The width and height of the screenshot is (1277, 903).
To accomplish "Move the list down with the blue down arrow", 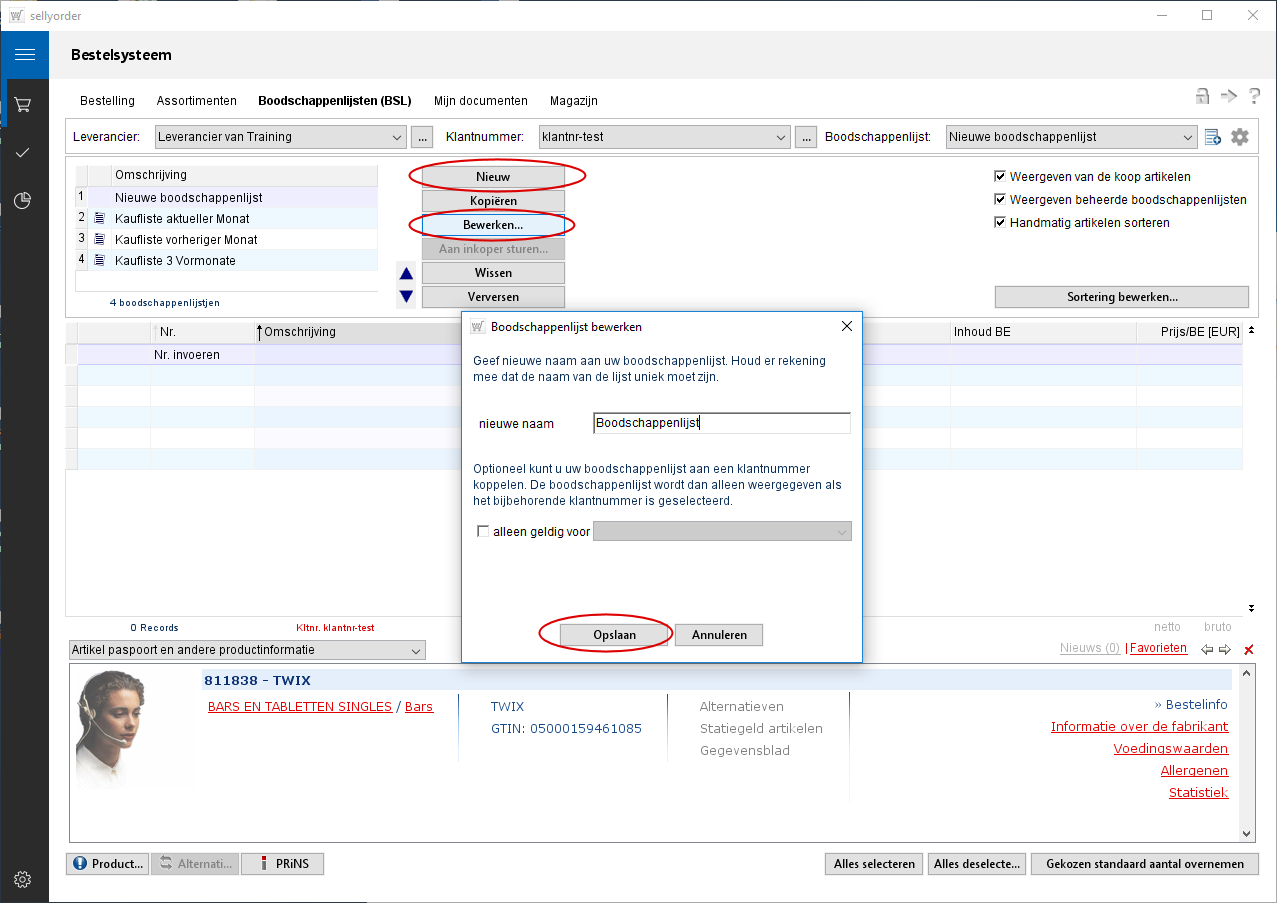I will tap(406, 296).
